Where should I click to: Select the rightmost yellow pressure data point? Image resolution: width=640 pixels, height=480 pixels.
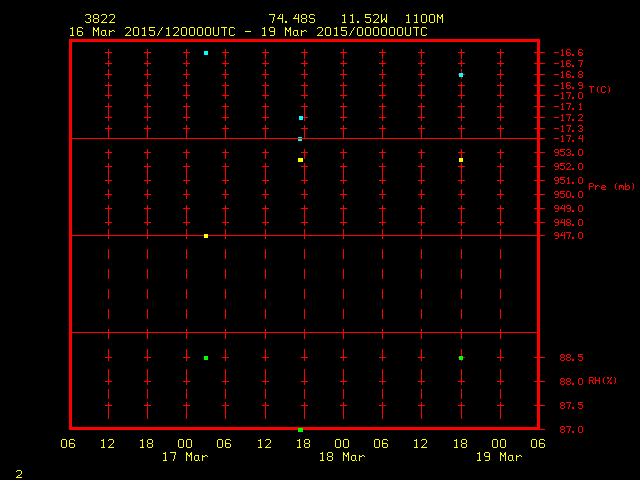[x=461, y=160]
